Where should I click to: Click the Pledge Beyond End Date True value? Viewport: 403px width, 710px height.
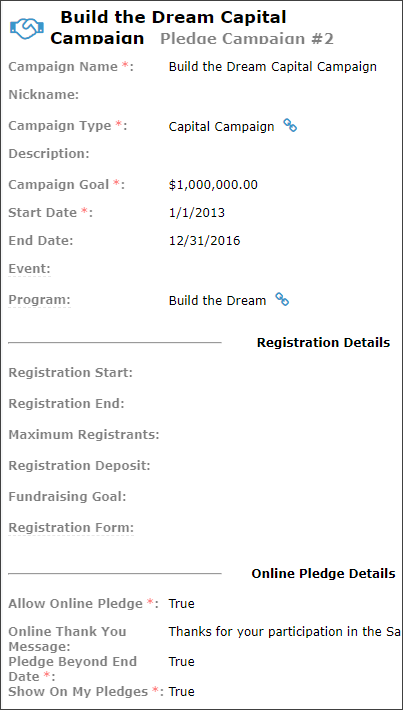pyautogui.click(x=182, y=662)
